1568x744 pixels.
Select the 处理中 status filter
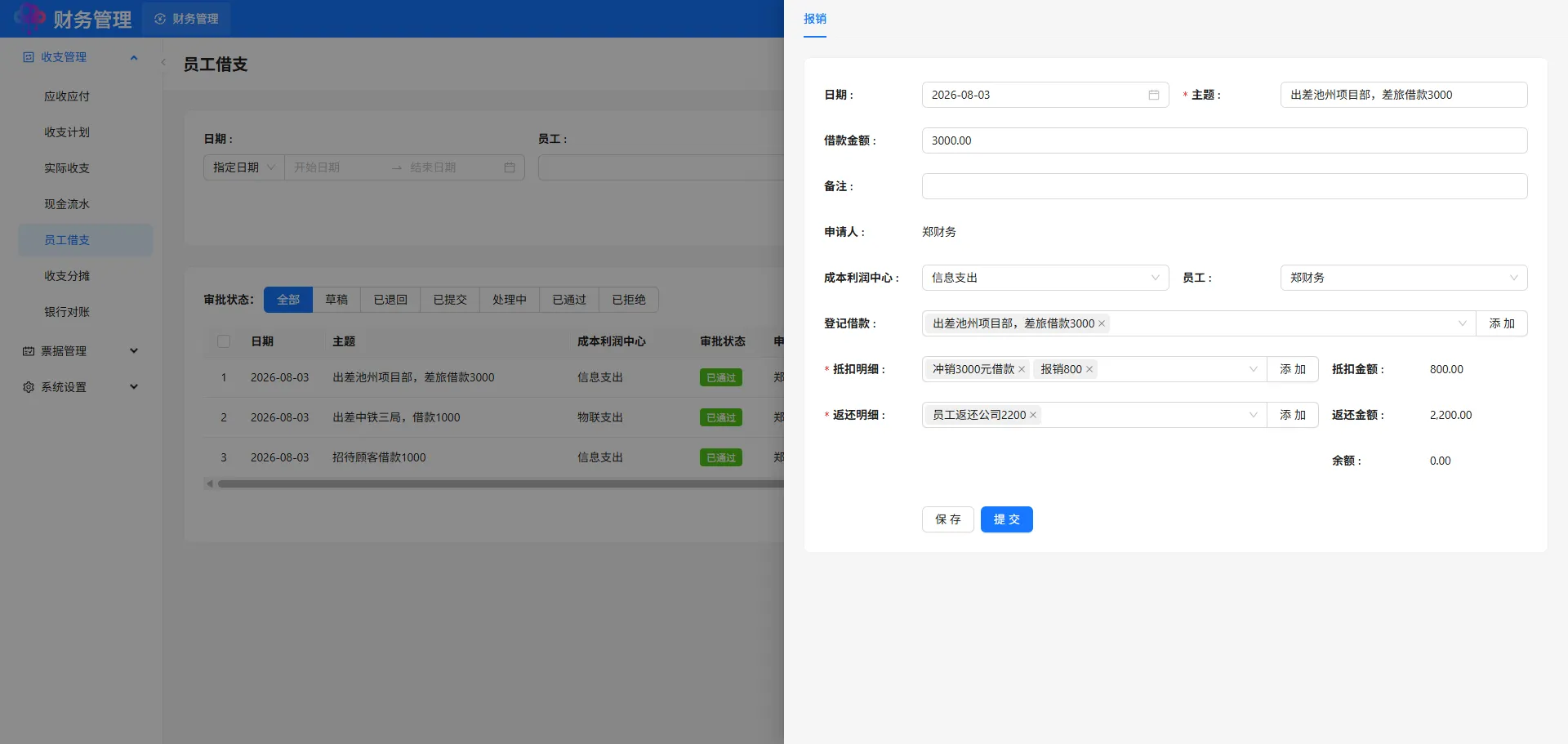click(510, 300)
